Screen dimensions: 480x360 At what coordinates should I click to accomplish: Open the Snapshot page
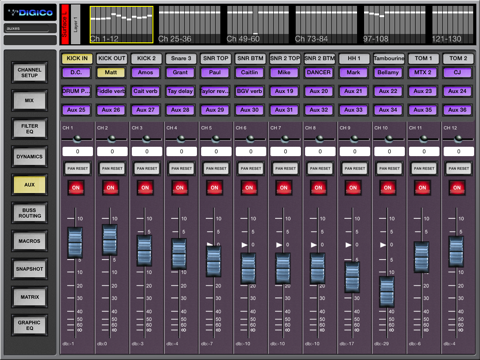30,269
